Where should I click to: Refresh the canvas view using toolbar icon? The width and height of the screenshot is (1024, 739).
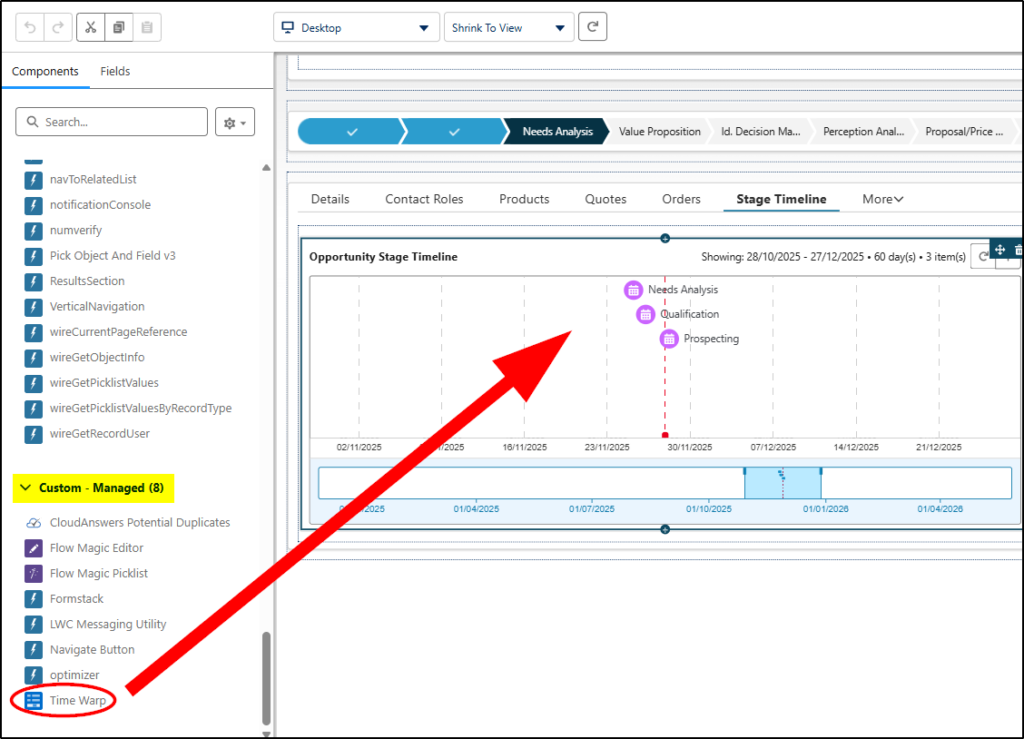point(592,28)
